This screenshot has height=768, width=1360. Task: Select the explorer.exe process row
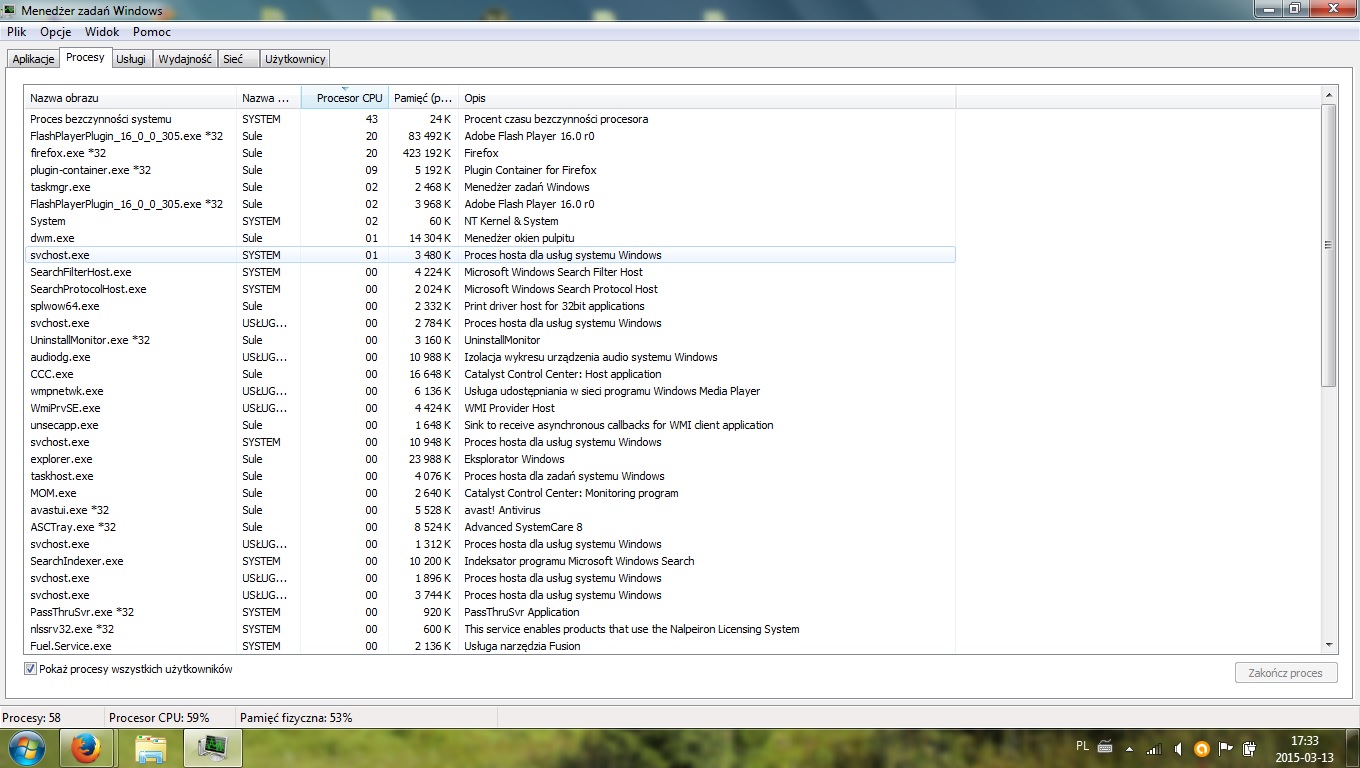(x=490, y=459)
